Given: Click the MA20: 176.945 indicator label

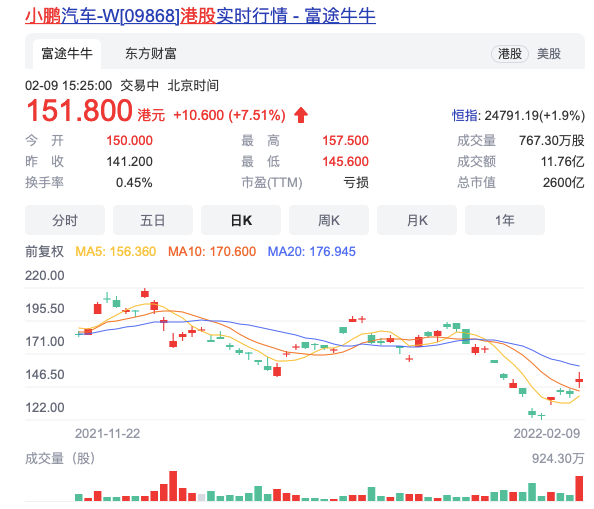Looking at the screenshot, I should point(311,251).
